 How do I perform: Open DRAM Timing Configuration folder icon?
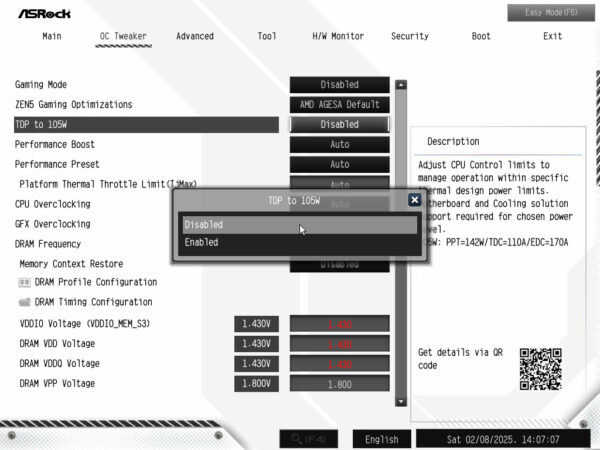[x=26, y=302]
